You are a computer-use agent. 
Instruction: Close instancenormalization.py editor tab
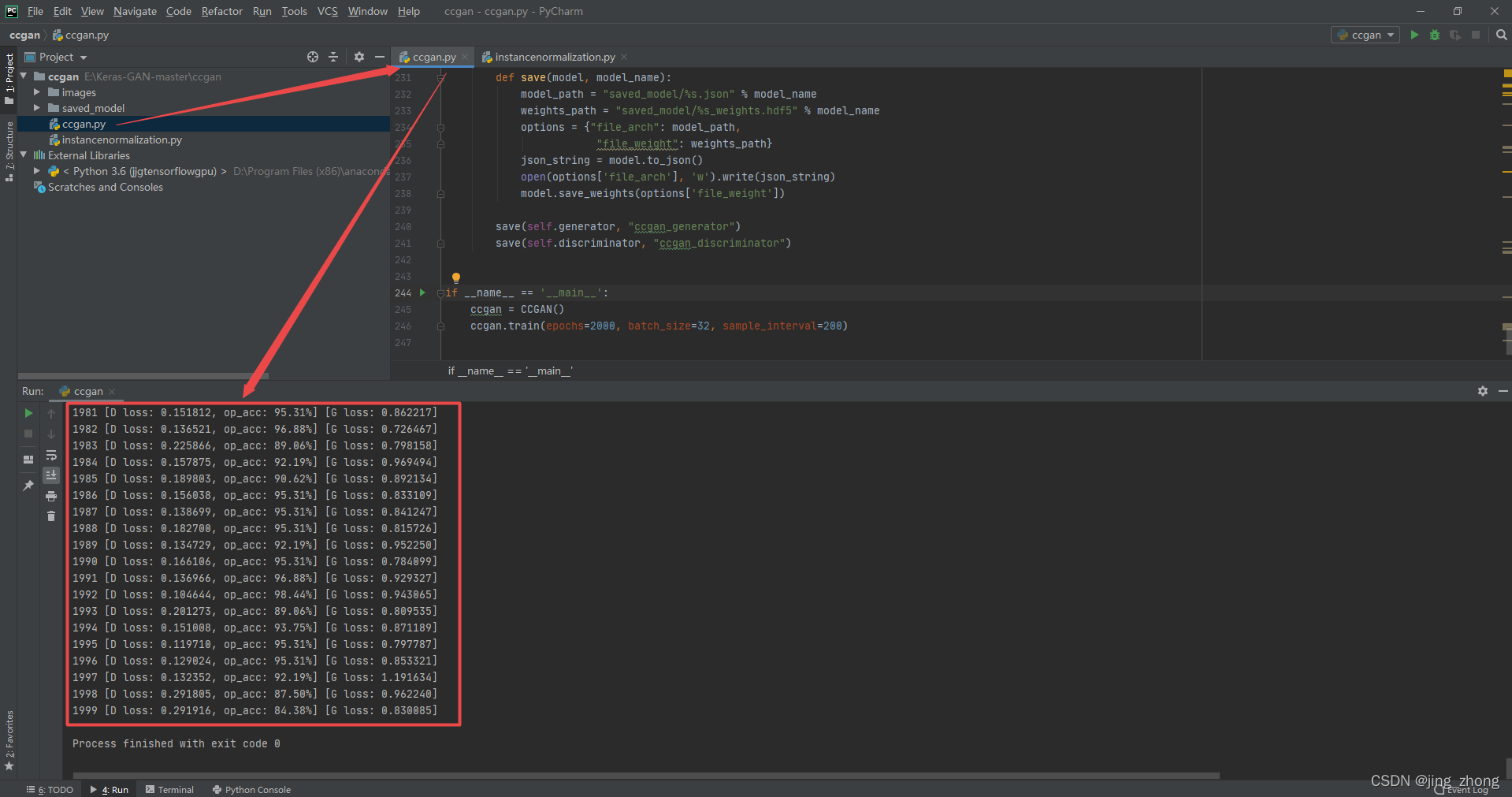pos(624,57)
